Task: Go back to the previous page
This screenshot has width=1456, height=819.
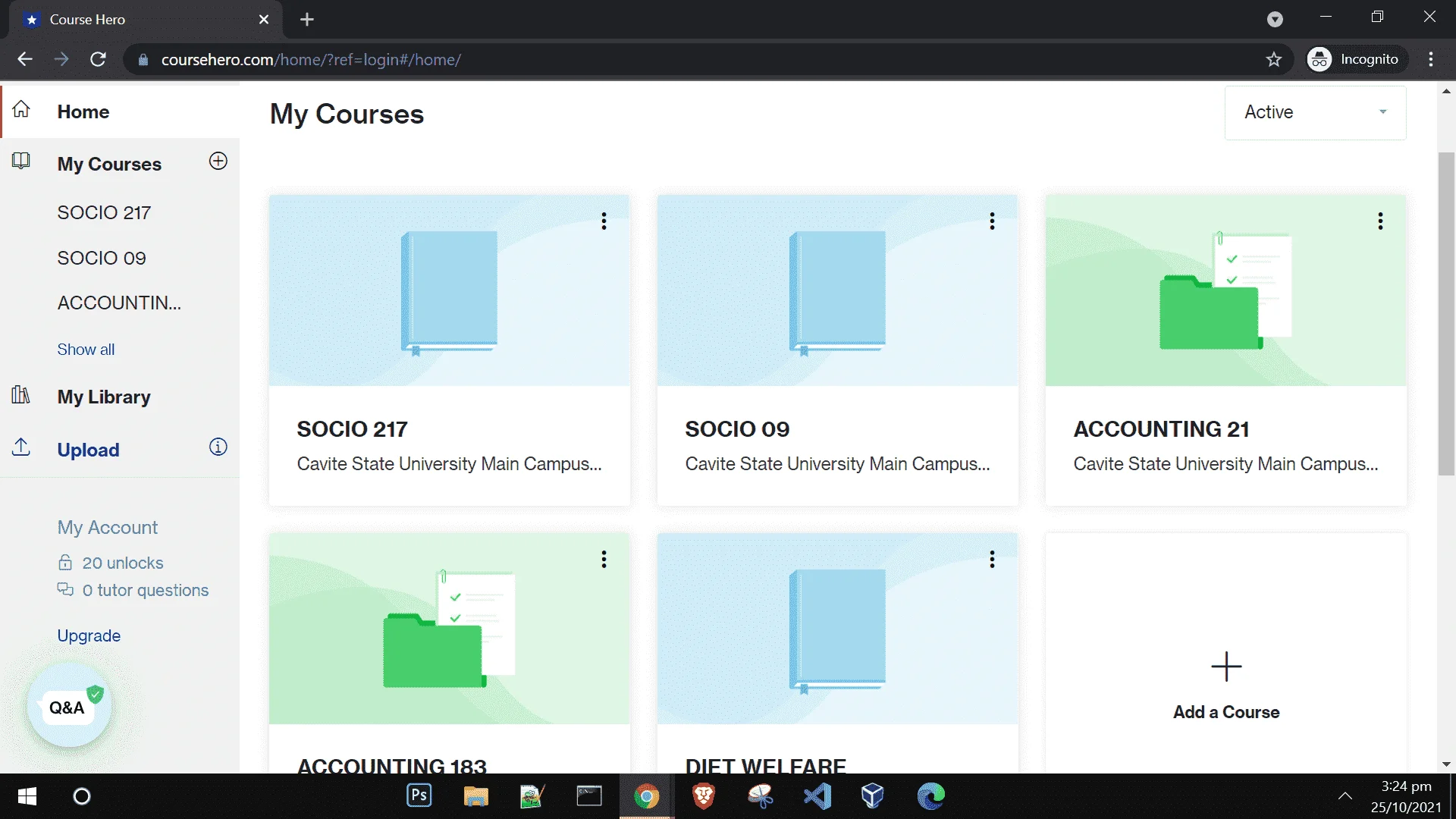Action: (x=25, y=59)
